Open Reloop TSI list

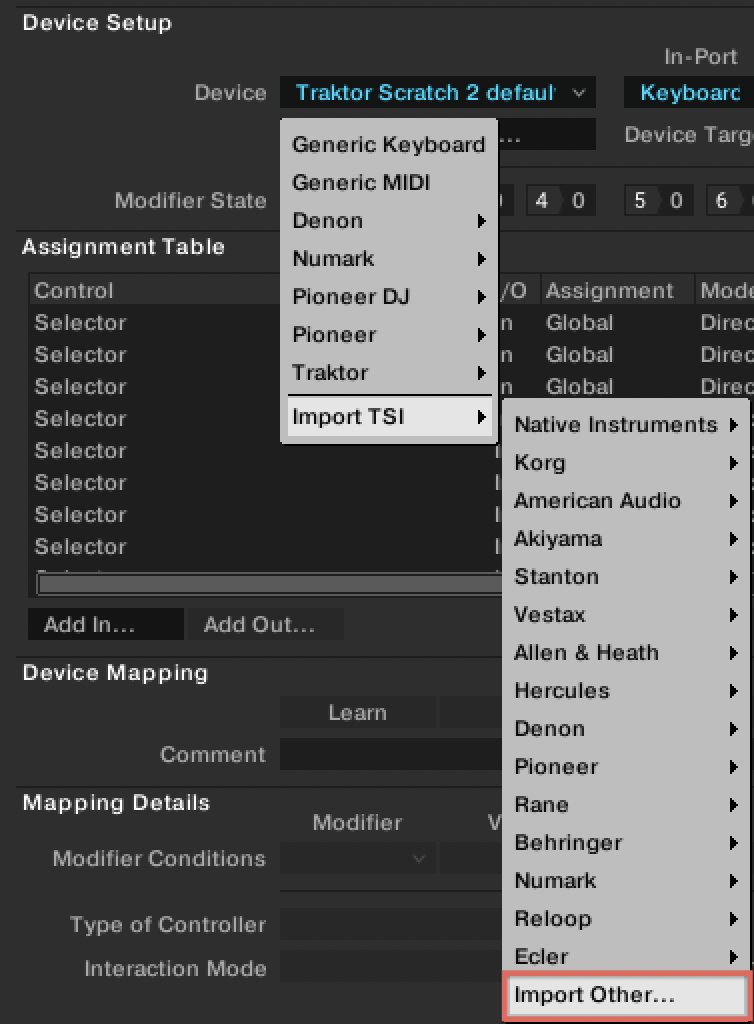coord(626,919)
